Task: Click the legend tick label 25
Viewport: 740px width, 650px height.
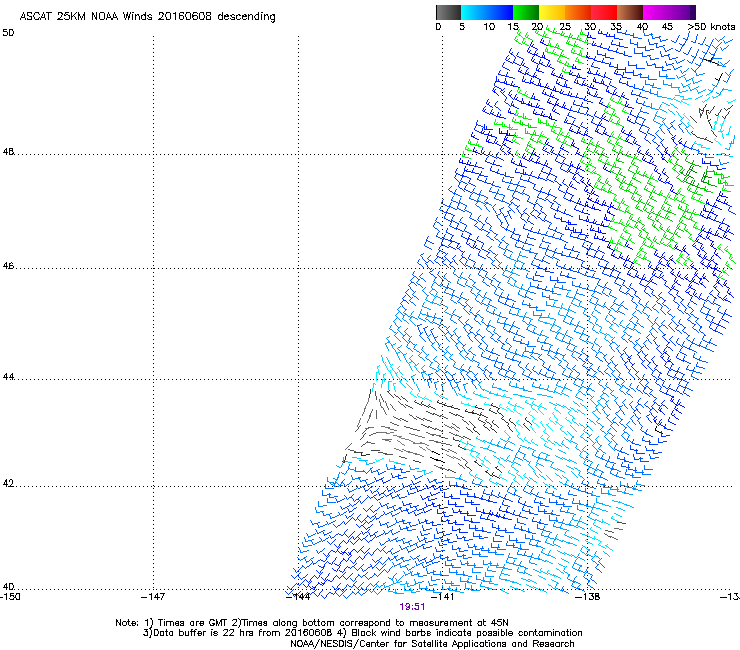Action: pyautogui.click(x=565, y=27)
